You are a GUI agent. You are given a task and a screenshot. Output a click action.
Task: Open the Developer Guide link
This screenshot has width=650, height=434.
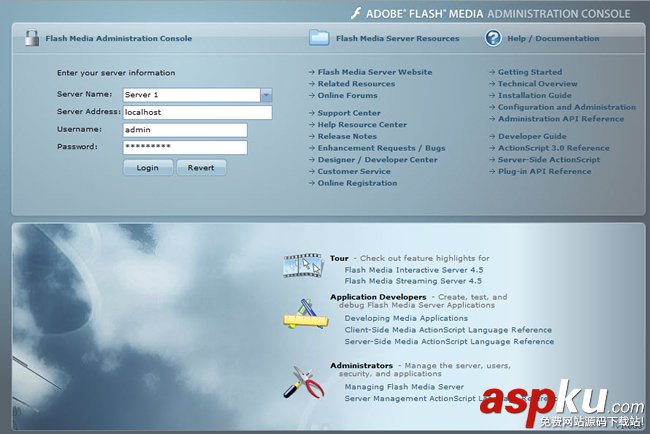click(532, 136)
